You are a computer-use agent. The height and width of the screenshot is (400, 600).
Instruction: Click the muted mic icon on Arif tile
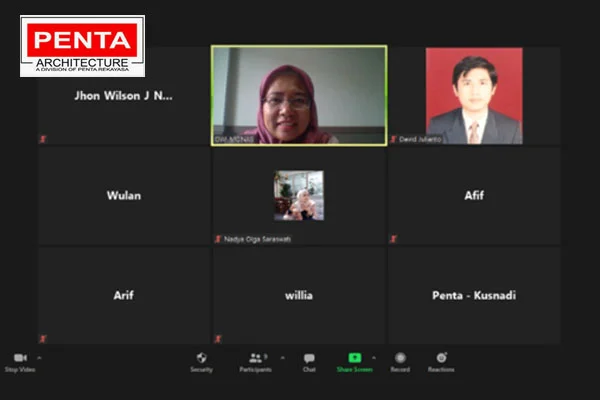tap(43, 339)
